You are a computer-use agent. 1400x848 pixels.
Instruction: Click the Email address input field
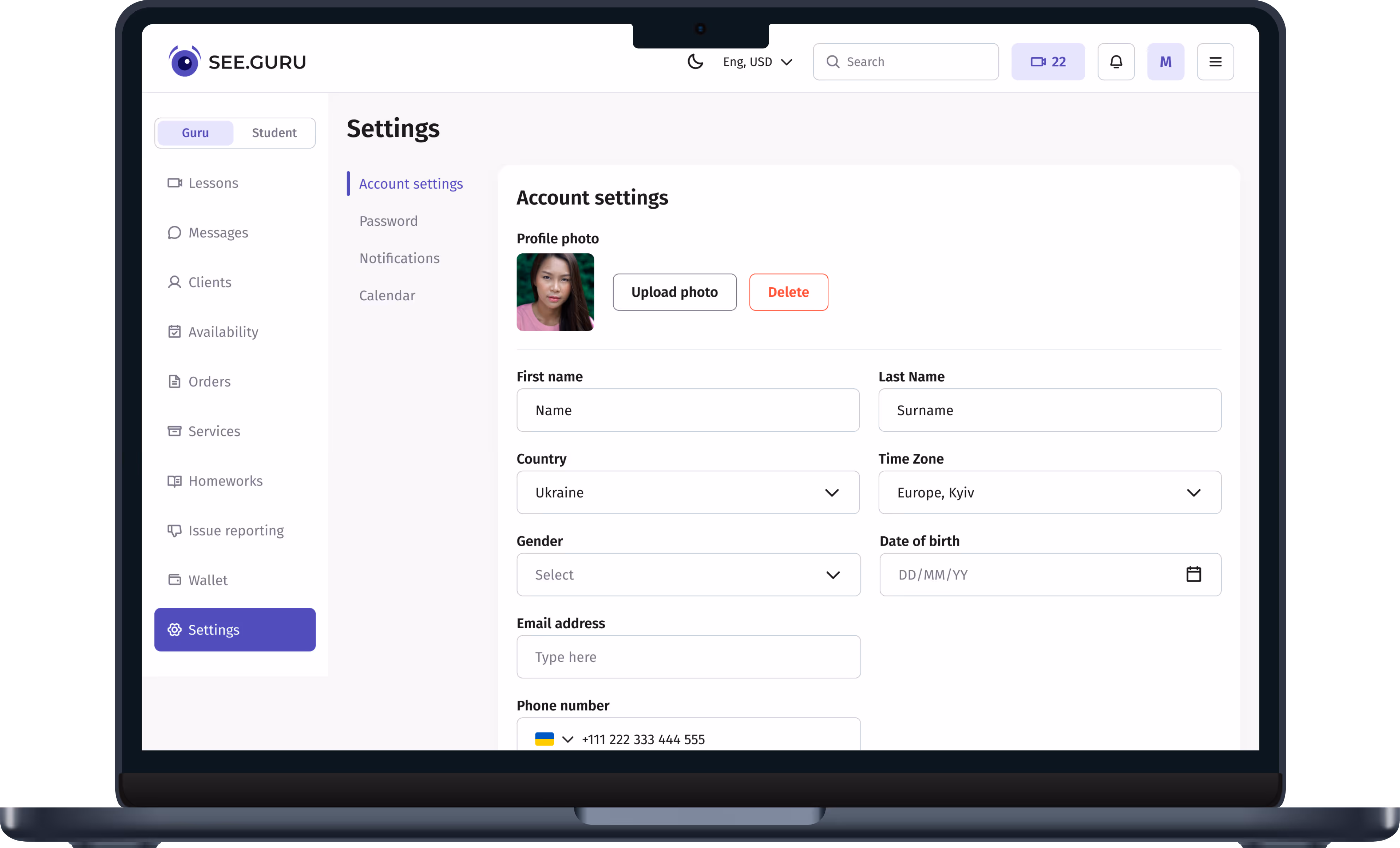pyautogui.click(x=687, y=656)
